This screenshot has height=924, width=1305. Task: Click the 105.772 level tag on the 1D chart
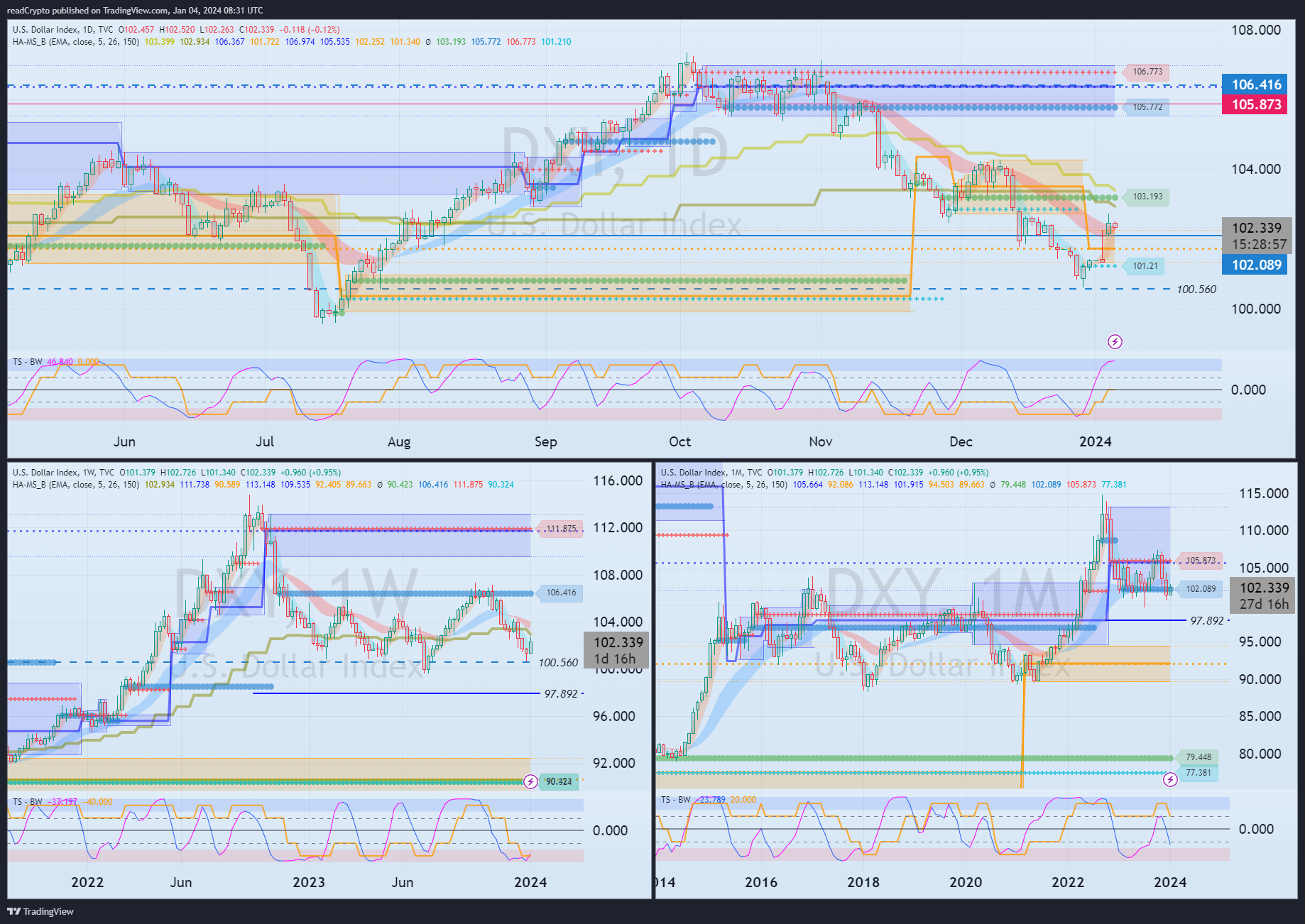[1145, 107]
